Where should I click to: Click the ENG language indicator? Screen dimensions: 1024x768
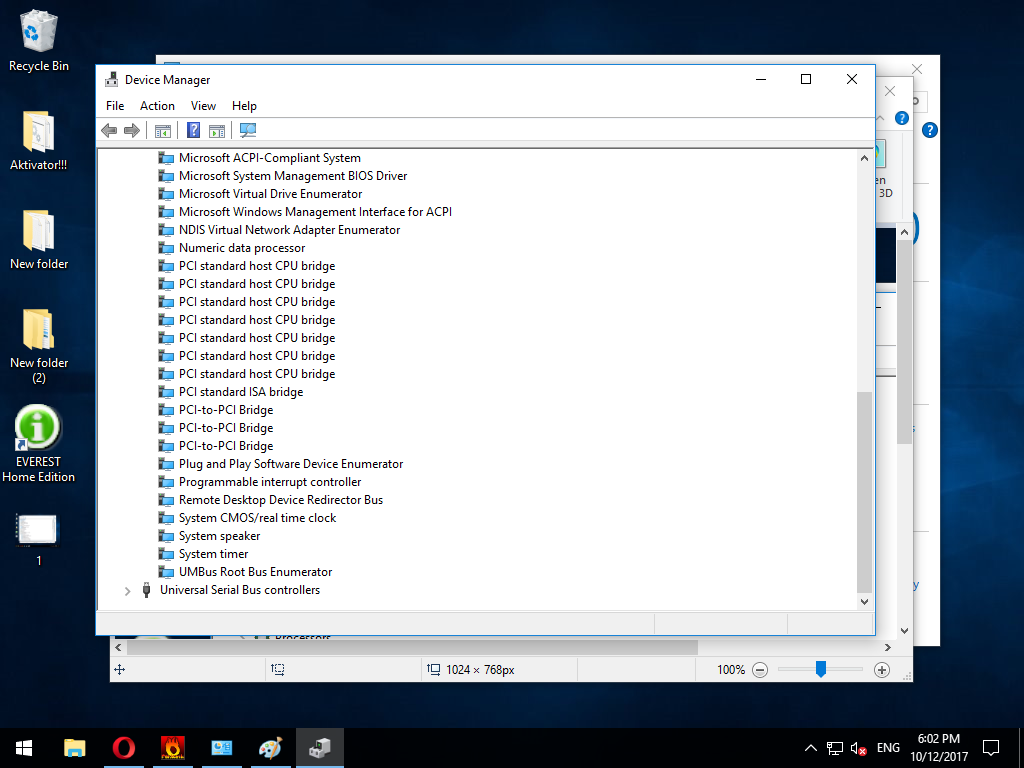point(888,748)
